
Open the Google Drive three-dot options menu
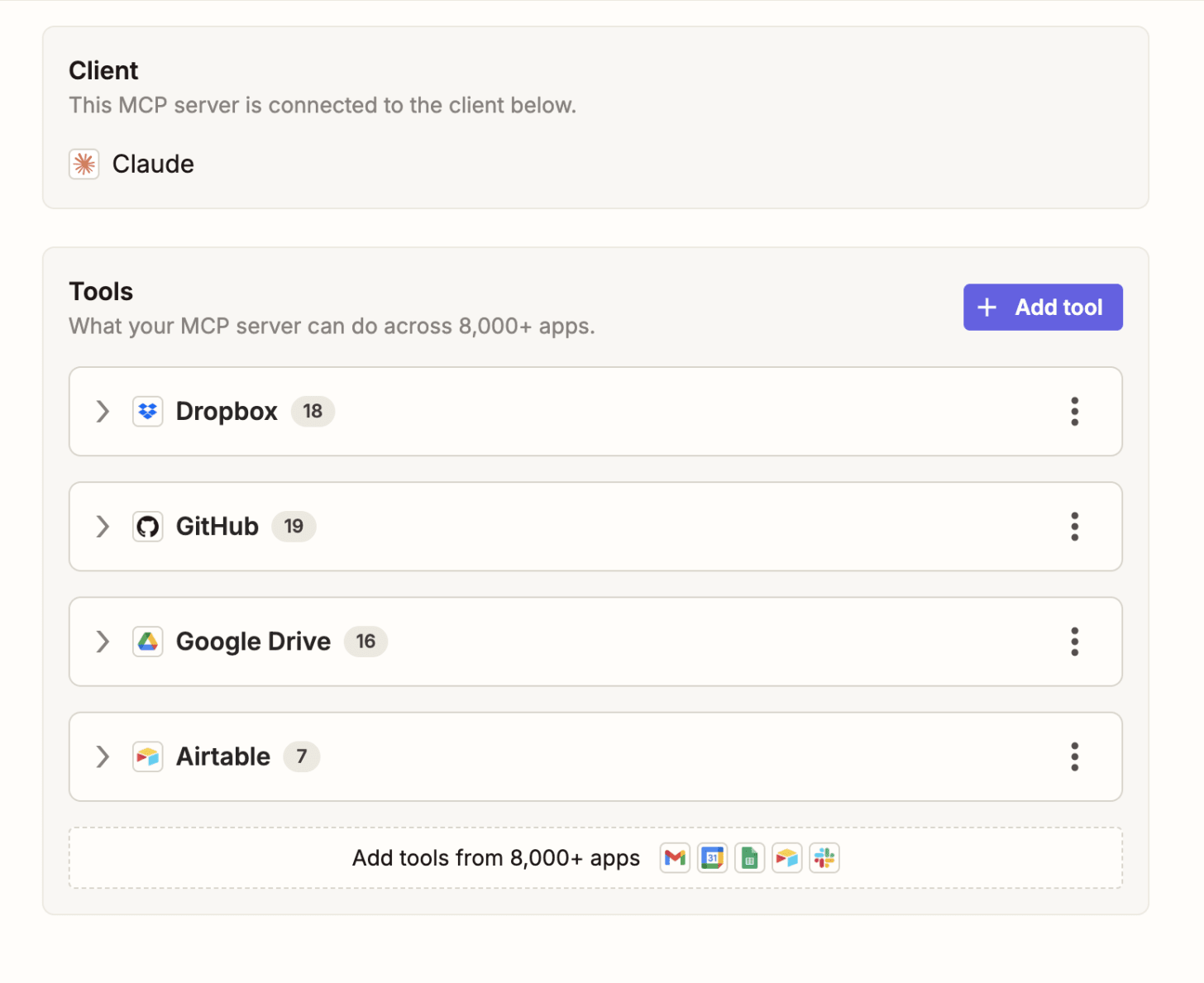[x=1075, y=642]
